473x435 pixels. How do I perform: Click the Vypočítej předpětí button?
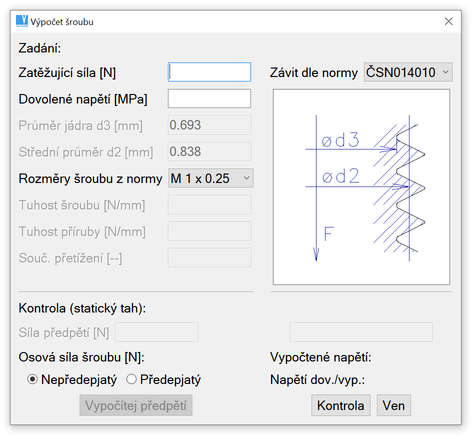point(136,405)
